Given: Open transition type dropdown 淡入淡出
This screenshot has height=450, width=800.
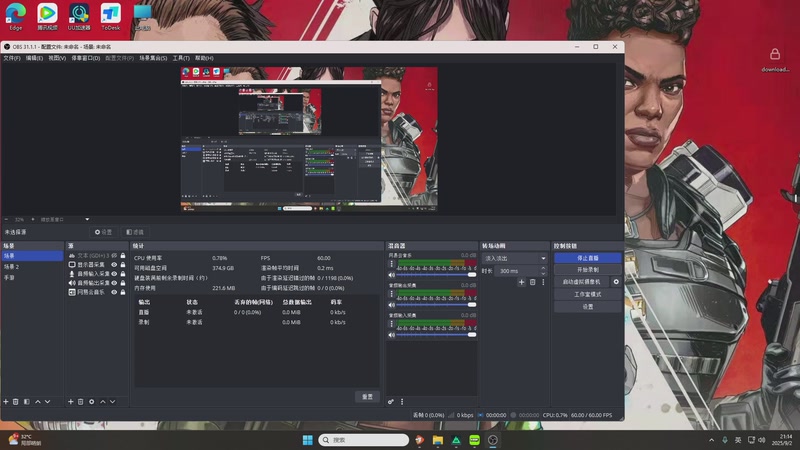Looking at the screenshot, I should coord(514,258).
